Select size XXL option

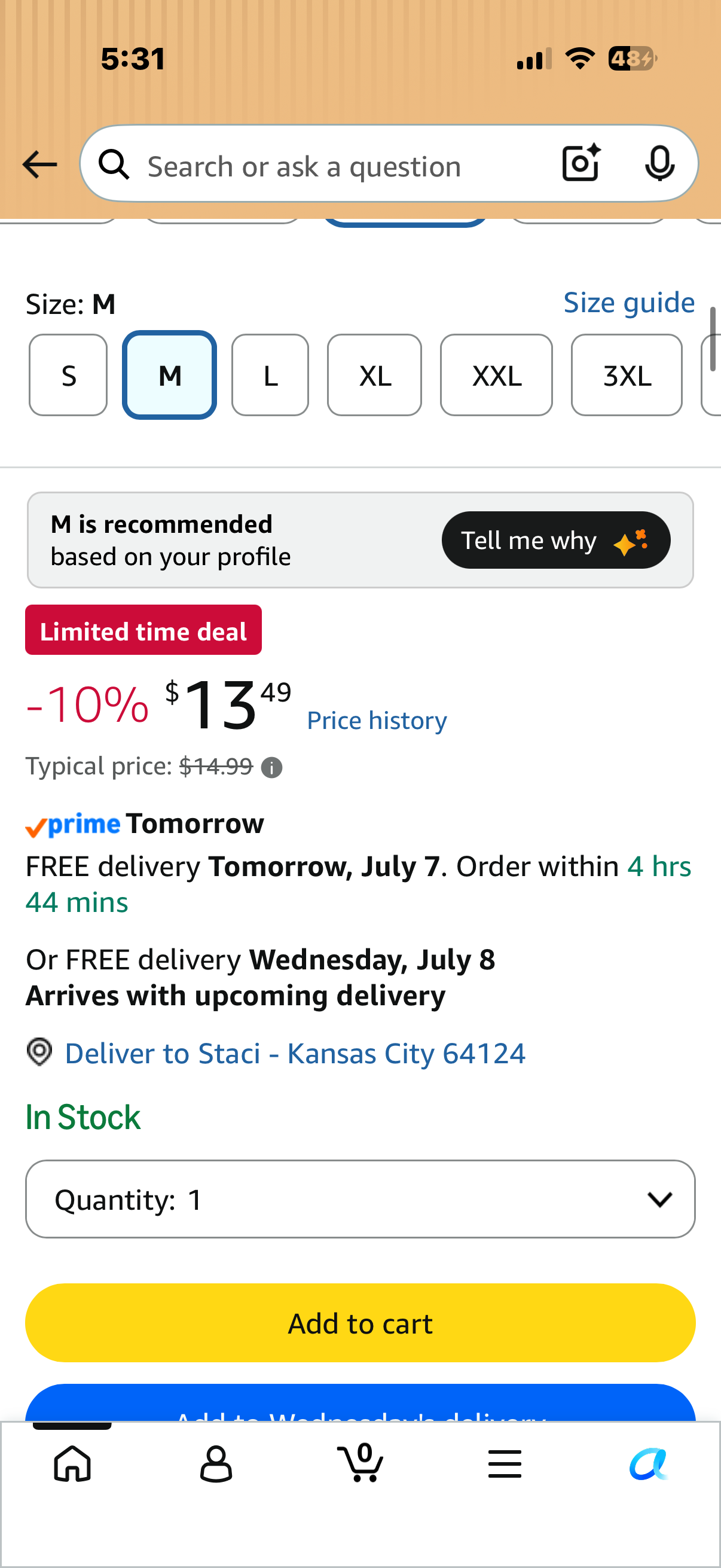click(x=496, y=375)
